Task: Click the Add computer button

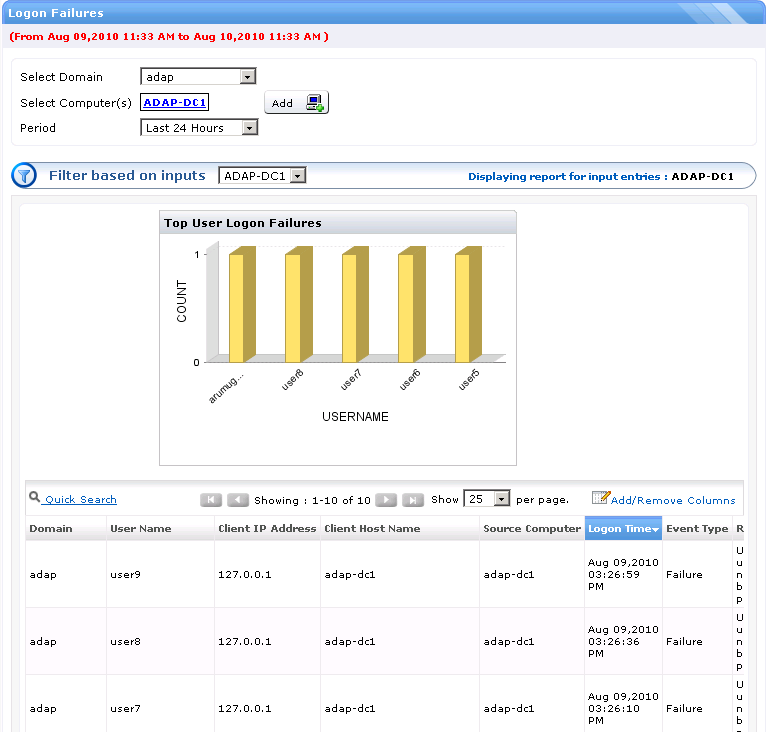Action: [296, 103]
